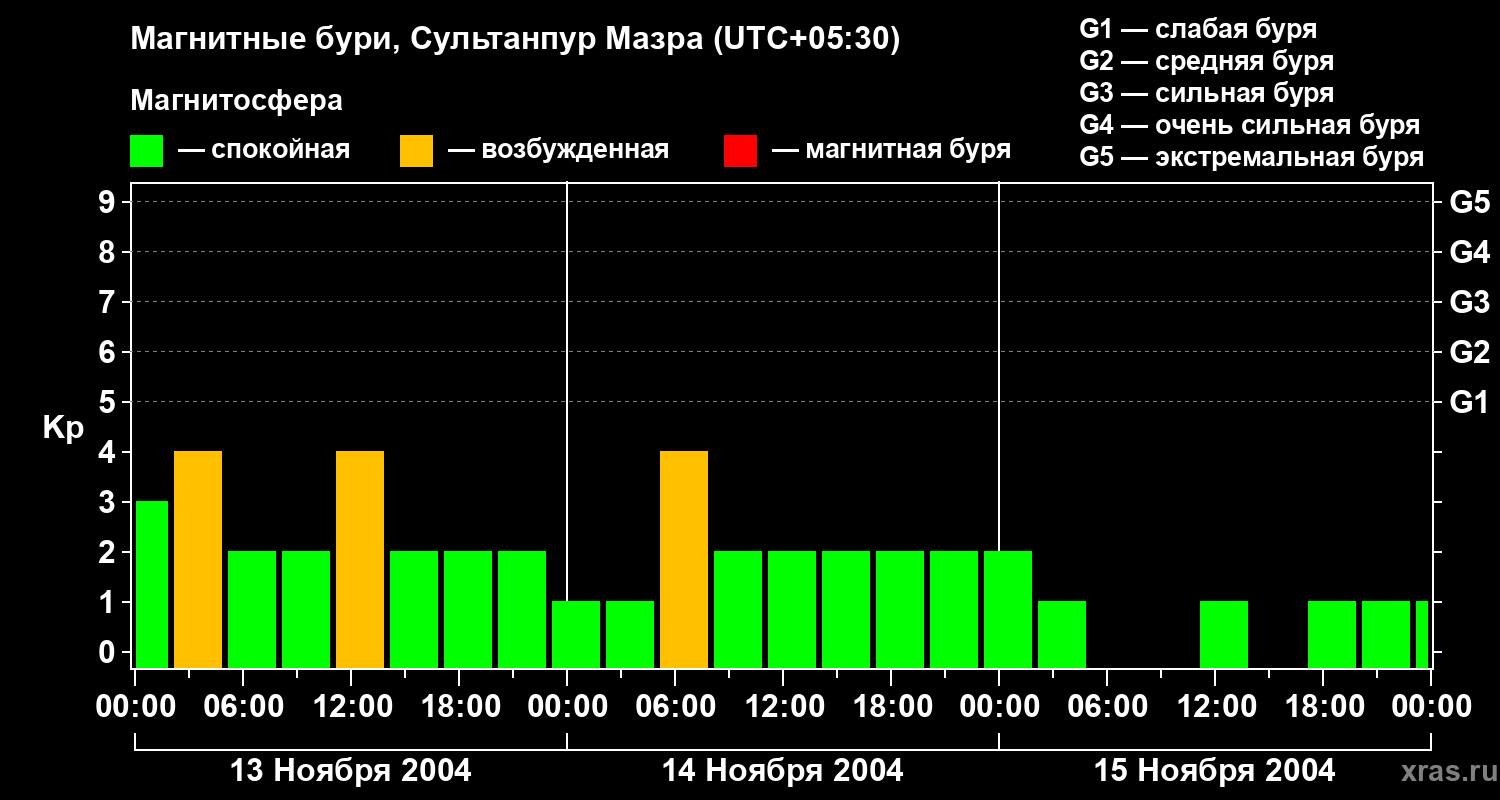Click the orange Kp 4 bar on 14 November
The width and height of the screenshot is (1500, 800).
(x=684, y=559)
